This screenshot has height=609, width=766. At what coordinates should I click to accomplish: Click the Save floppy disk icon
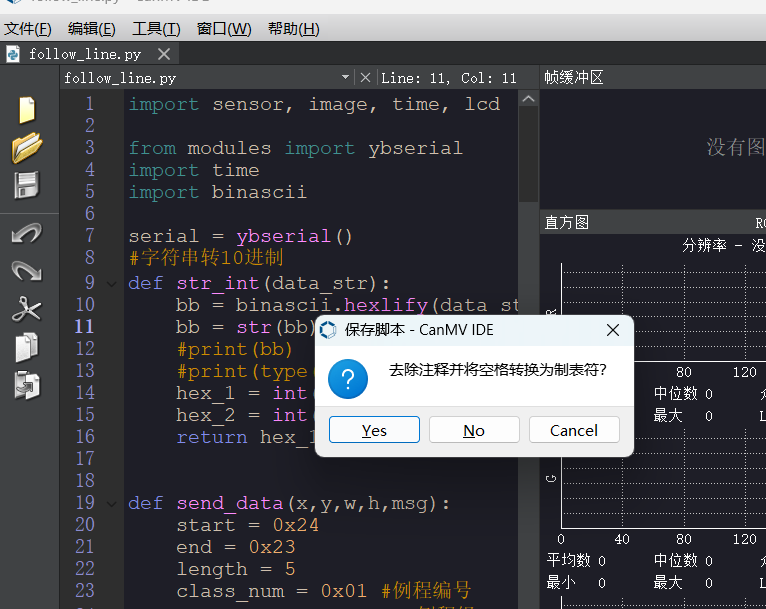[x=26, y=185]
